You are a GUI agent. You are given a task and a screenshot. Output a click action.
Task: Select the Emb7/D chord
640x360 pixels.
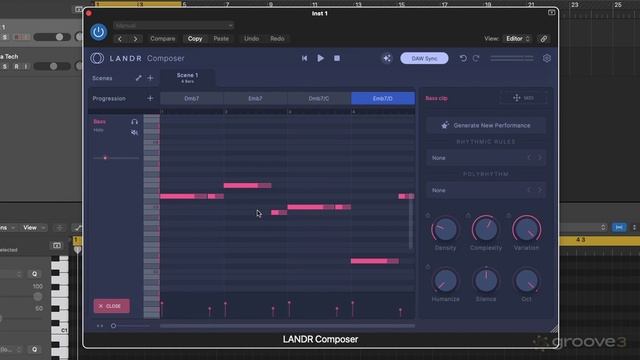coord(383,98)
